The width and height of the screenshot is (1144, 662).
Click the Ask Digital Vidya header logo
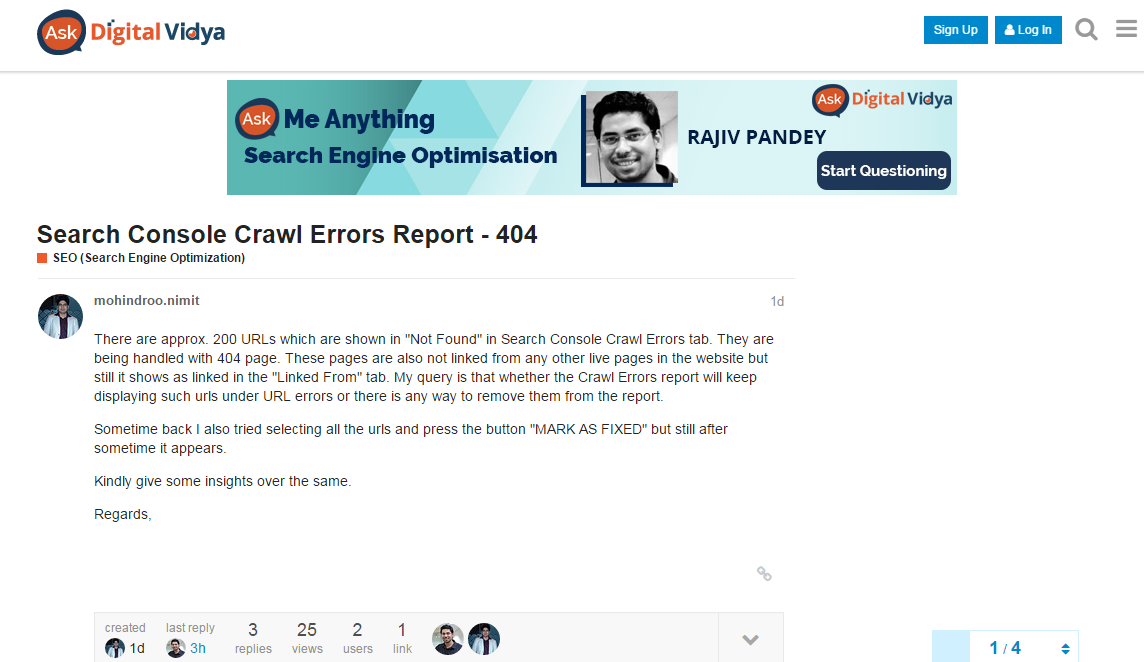(131, 32)
